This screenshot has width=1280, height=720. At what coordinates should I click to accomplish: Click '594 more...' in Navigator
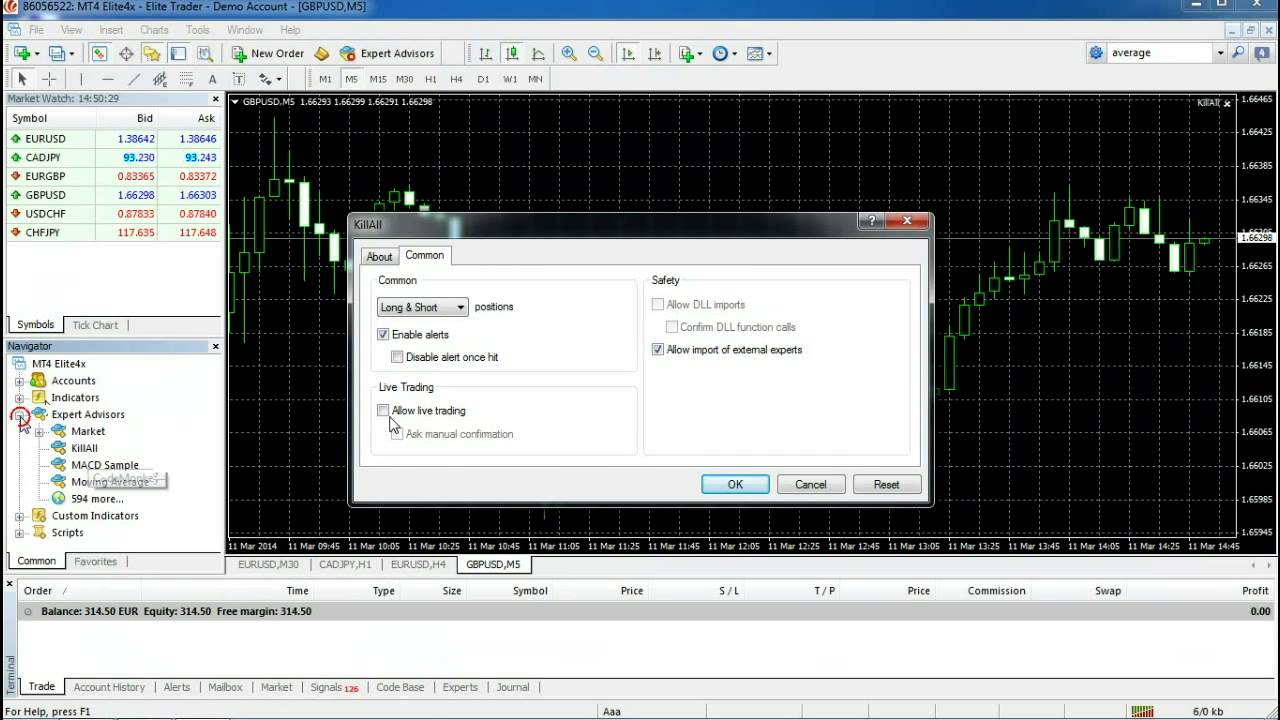pyautogui.click(x=97, y=499)
